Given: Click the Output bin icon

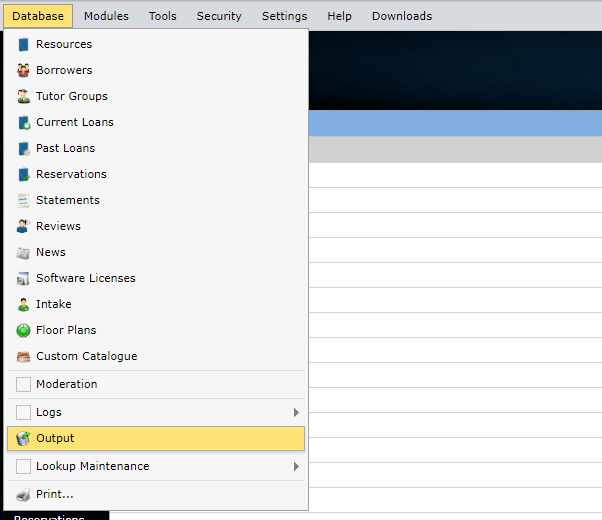Looking at the screenshot, I should [23, 438].
